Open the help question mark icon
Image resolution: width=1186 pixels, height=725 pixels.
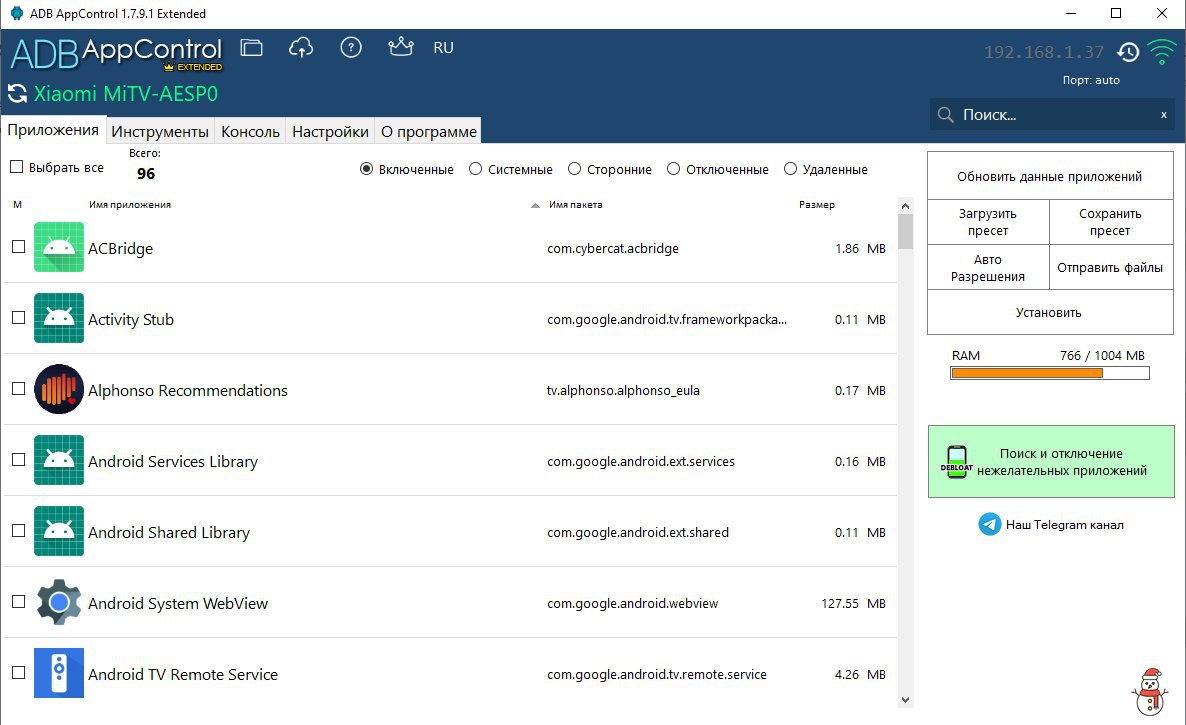tap(351, 48)
